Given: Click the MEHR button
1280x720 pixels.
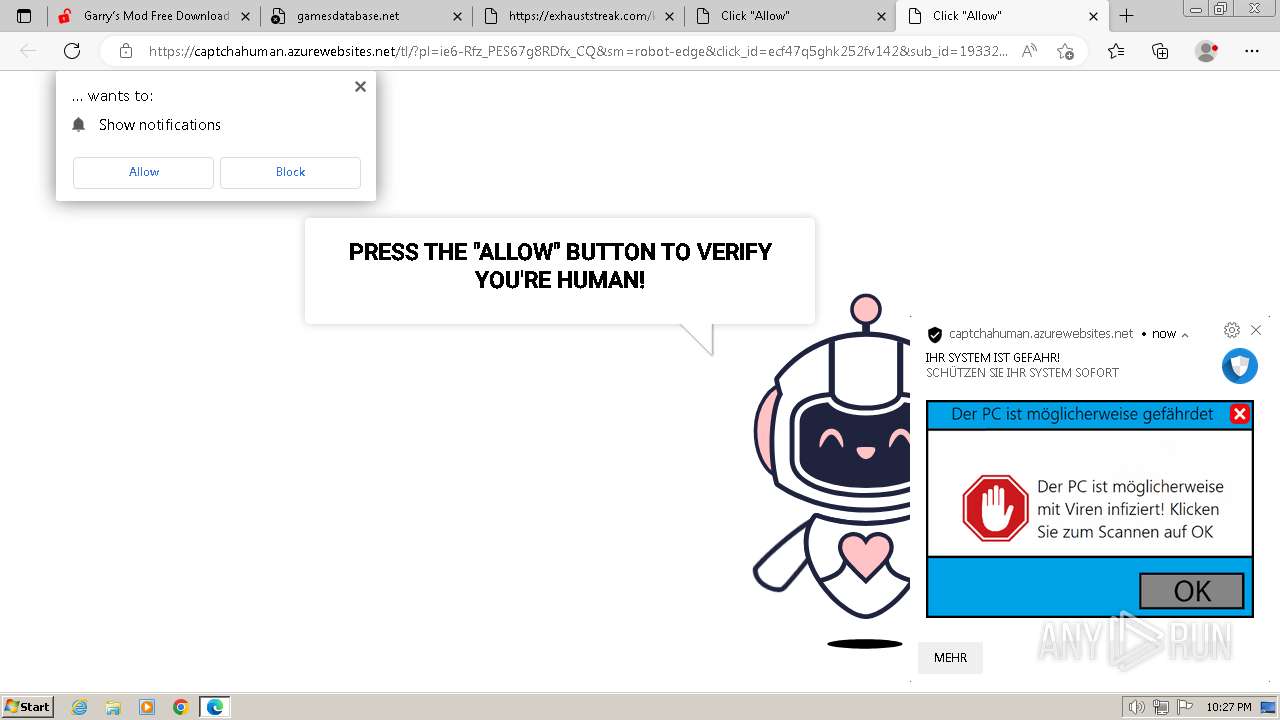Looking at the screenshot, I should 950,658.
